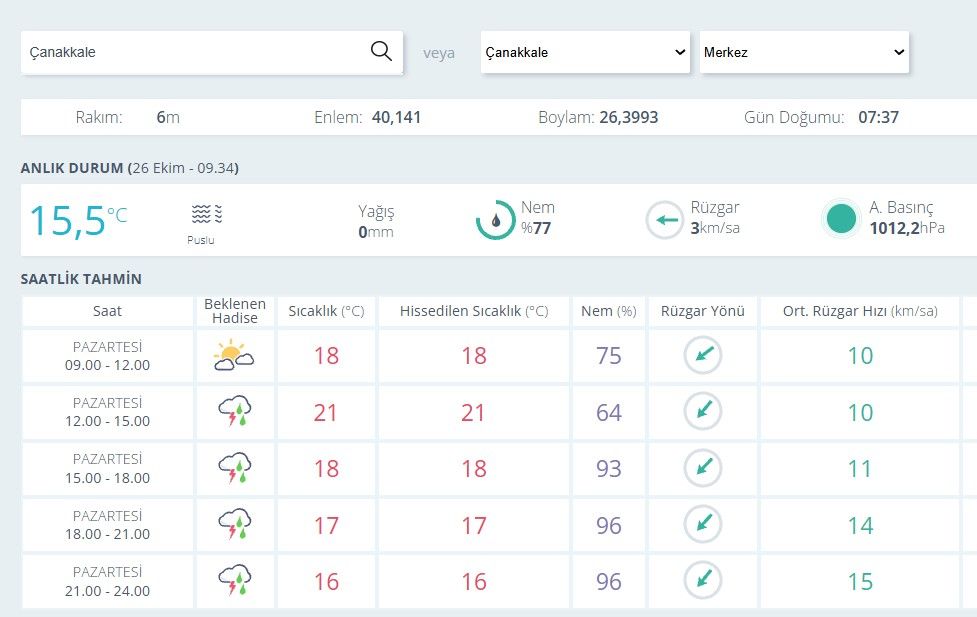Click wind direction arrow in 15.00-18.00 row

coord(703,467)
